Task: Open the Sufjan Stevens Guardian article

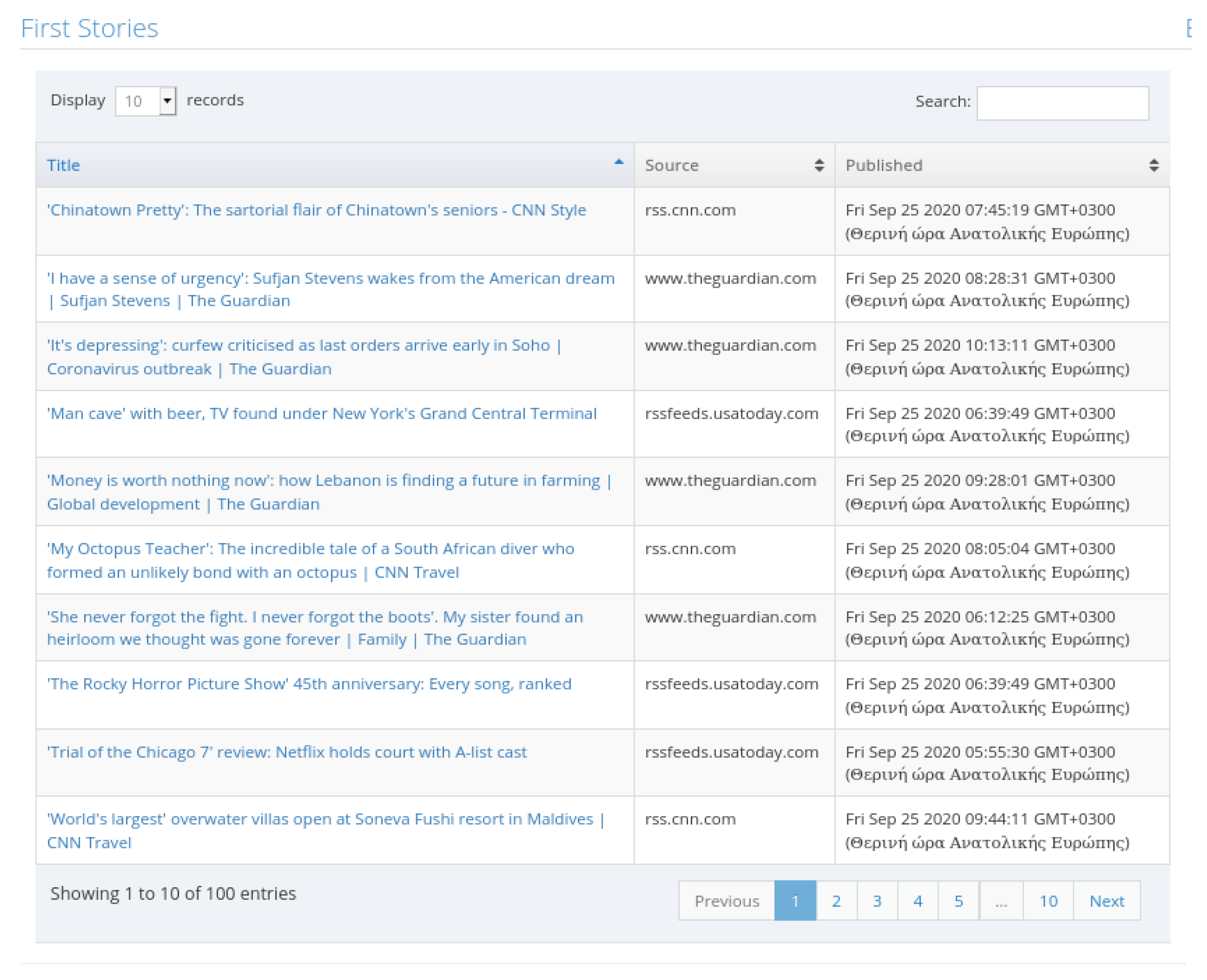Action: click(x=330, y=289)
